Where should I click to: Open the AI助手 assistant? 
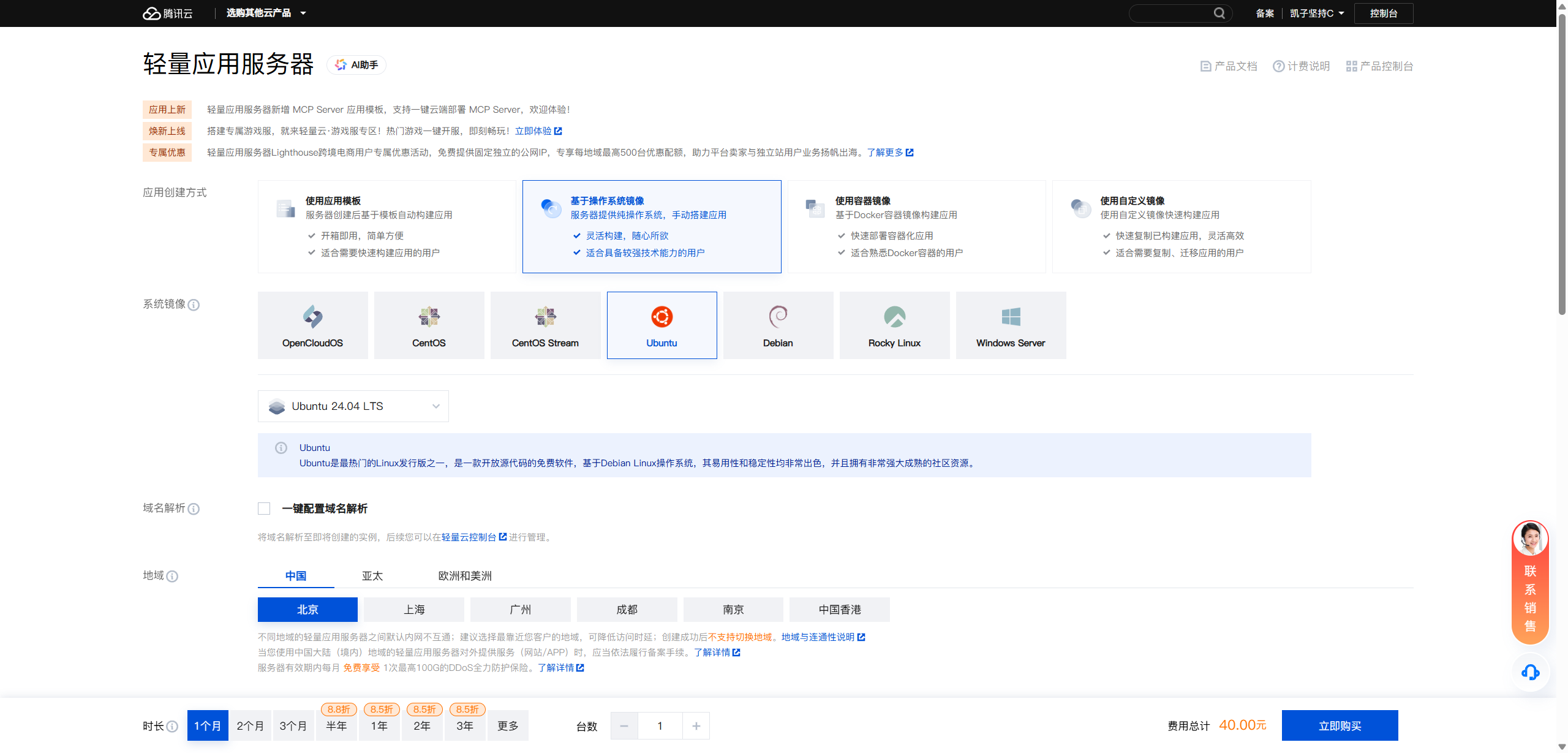click(x=356, y=65)
